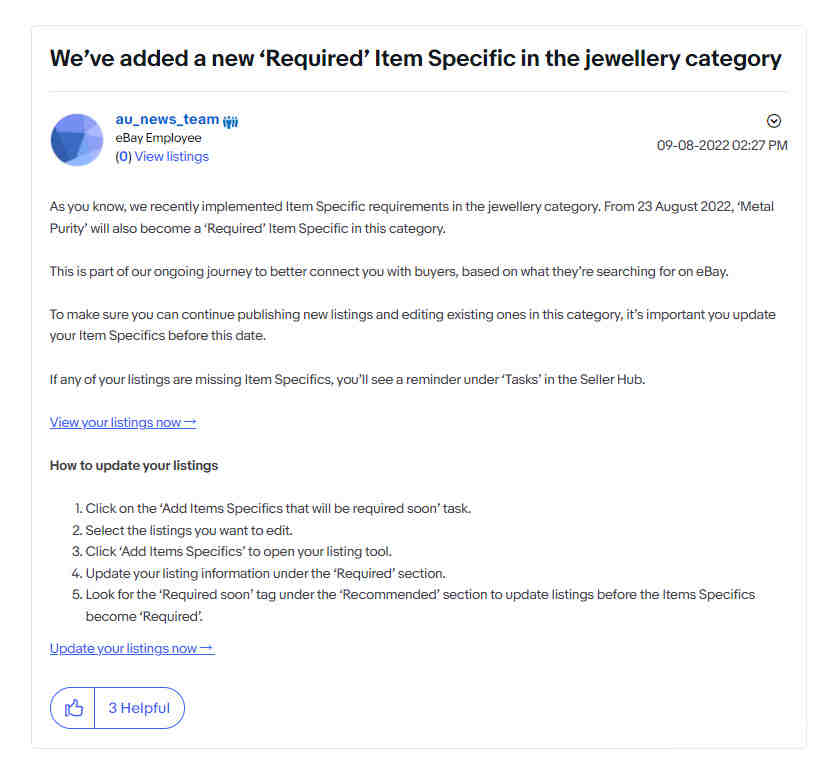The height and width of the screenshot is (769, 833).
Task: Click the paragraph mentioning 'Tasks' in the Seller Hub
Action: (347, 380)
